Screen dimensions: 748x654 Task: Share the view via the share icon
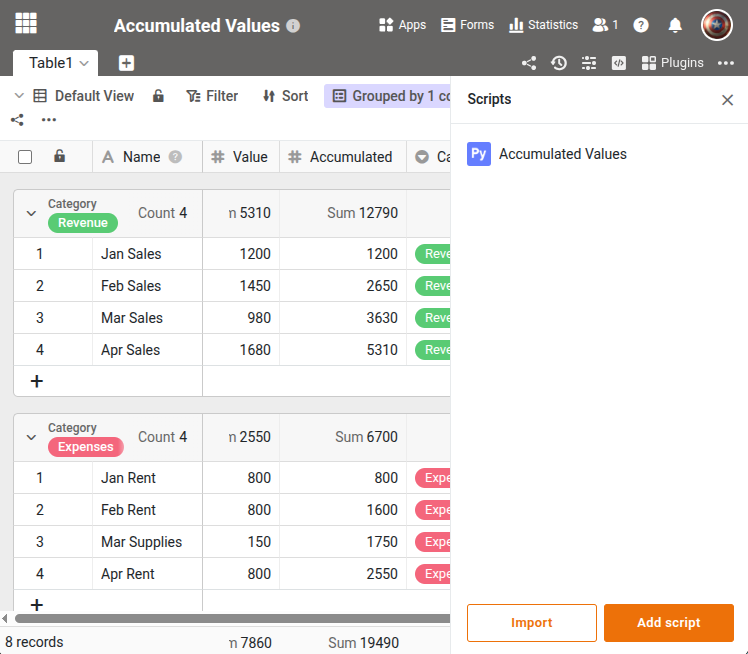[17, 120]
